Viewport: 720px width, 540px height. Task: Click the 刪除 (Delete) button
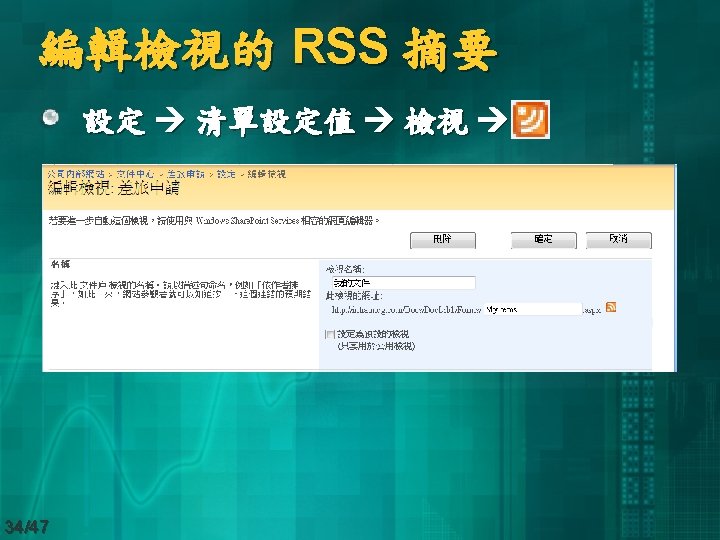[443, 240]
